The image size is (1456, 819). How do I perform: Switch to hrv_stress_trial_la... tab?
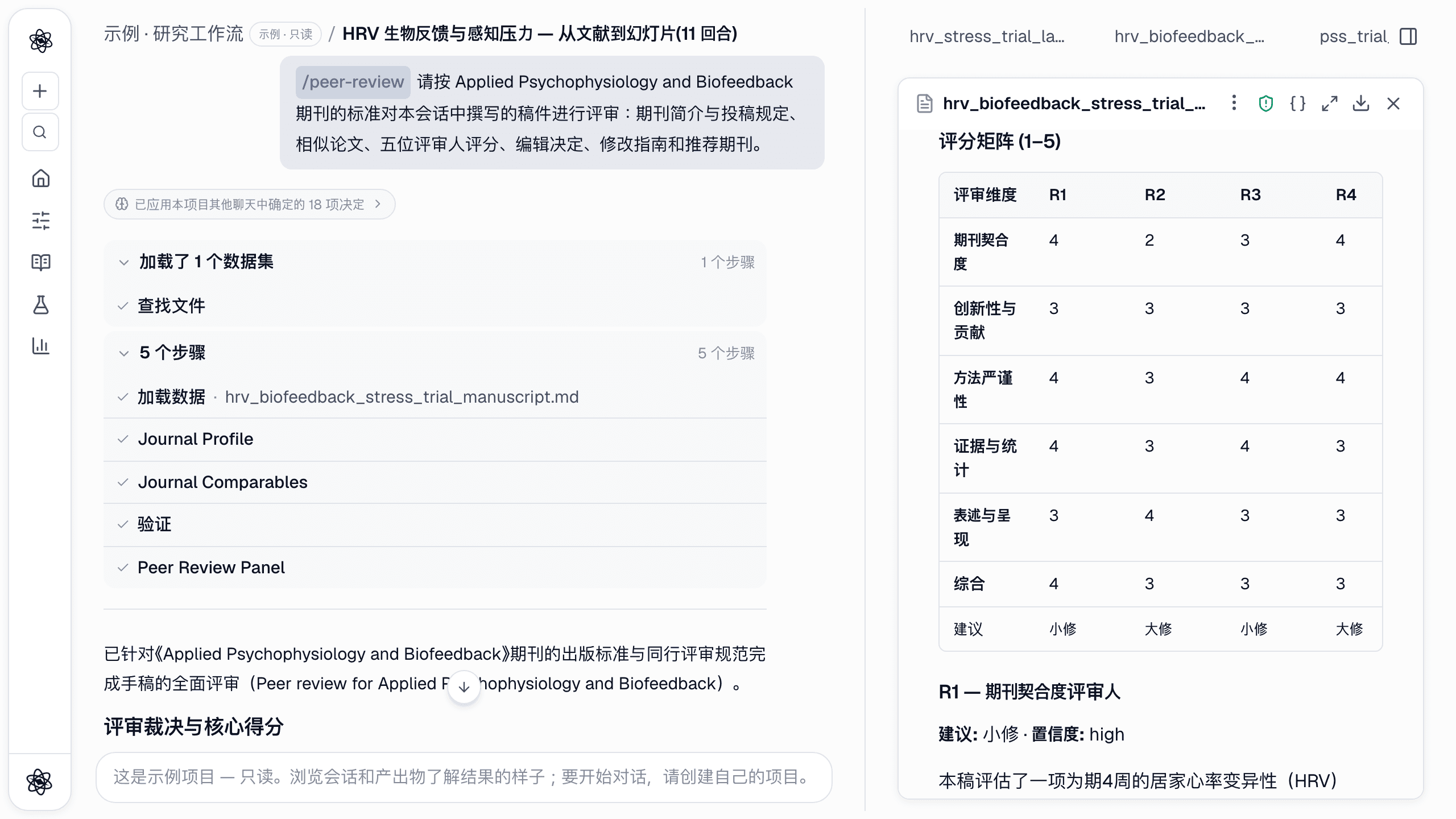click(x=987, y=36)
